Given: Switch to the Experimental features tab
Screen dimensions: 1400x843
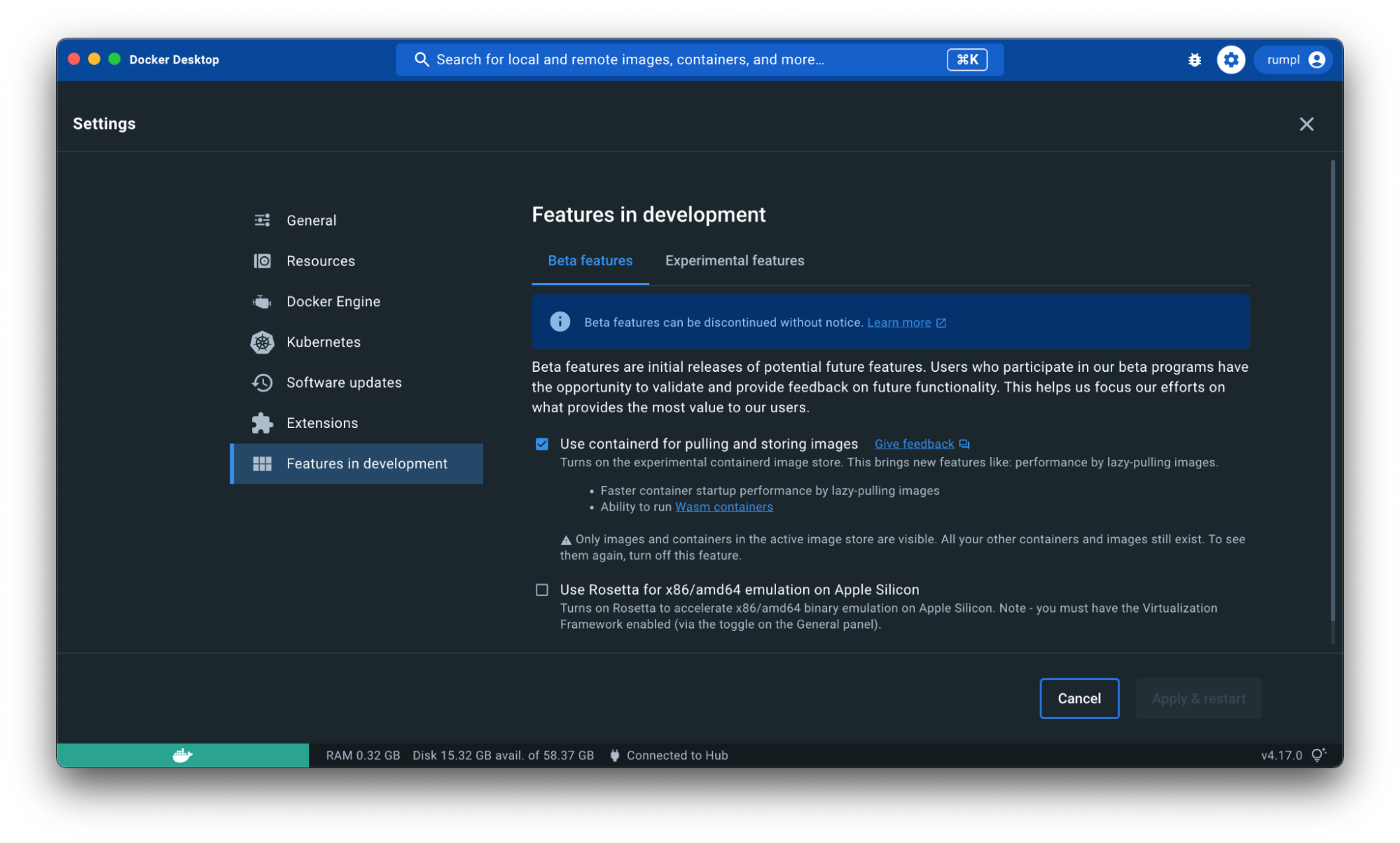Looking at the screenshot, I should point(734,260).
